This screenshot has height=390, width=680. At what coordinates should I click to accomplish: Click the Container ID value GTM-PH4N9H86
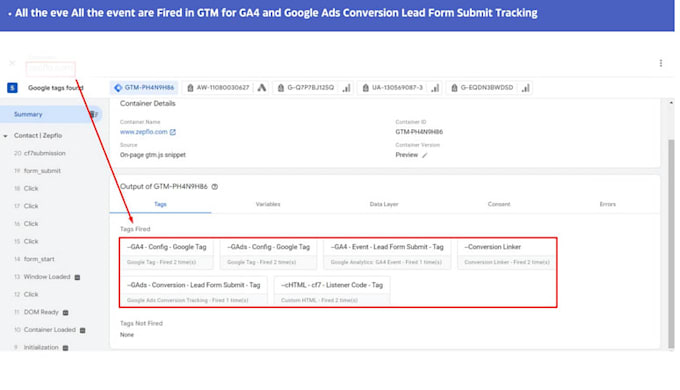(419, 132)
